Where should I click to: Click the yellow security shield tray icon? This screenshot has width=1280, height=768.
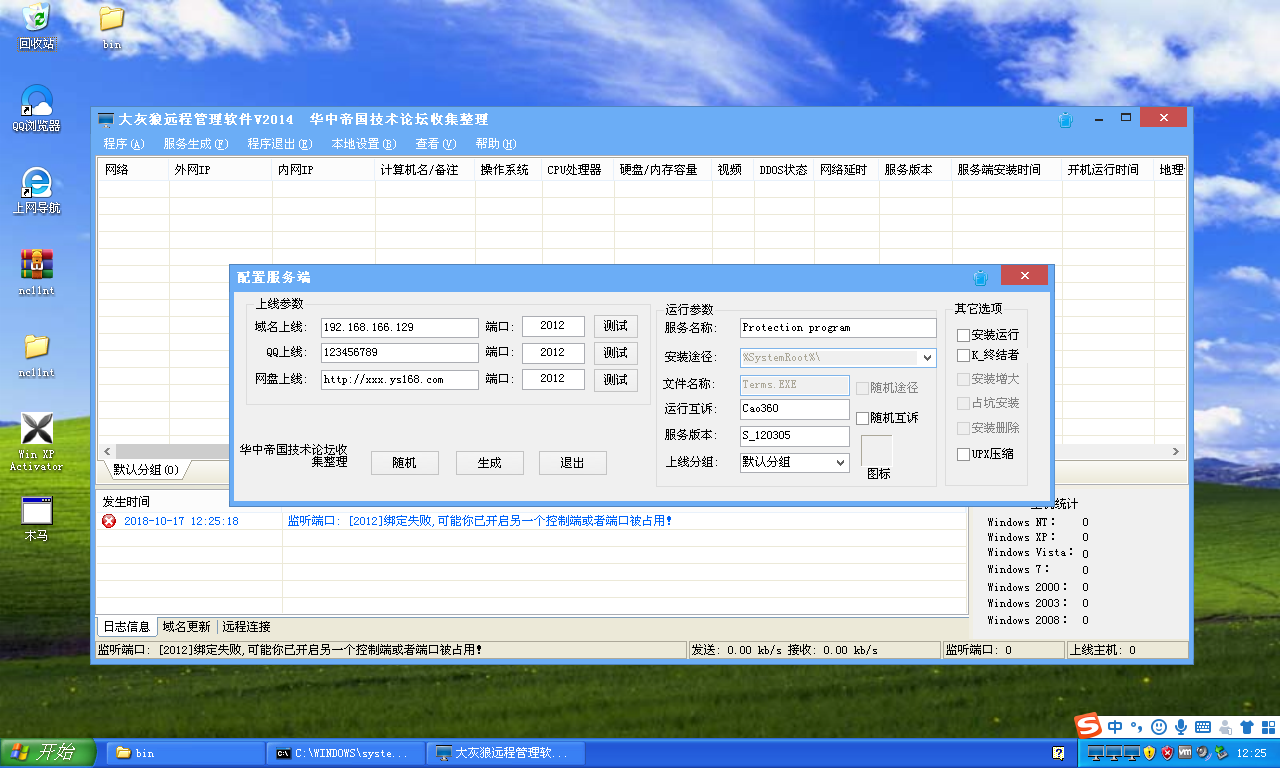[x=1150, y=752]
